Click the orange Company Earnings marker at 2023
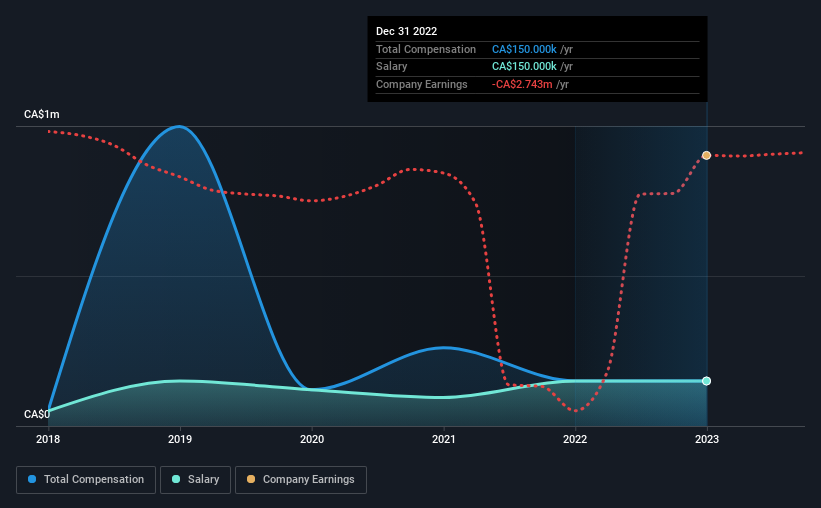 (x=706, y=156)
